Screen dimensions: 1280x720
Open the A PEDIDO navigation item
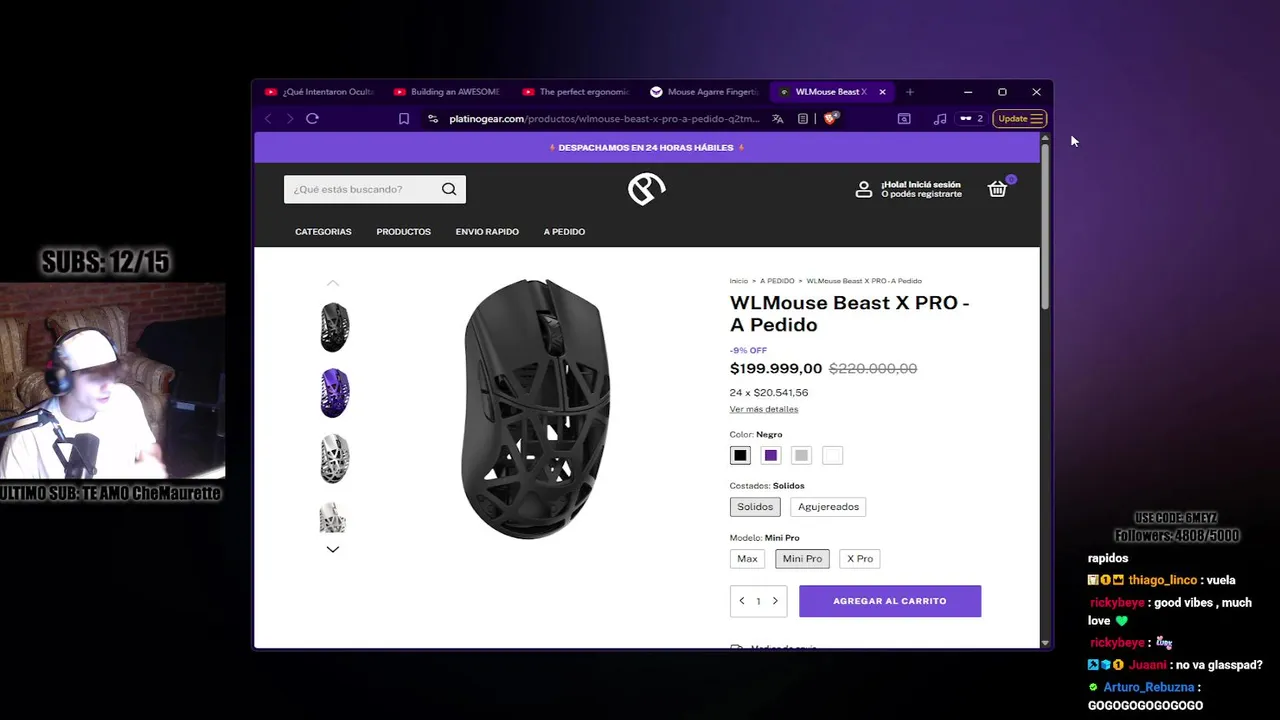(x=564, y=232)
